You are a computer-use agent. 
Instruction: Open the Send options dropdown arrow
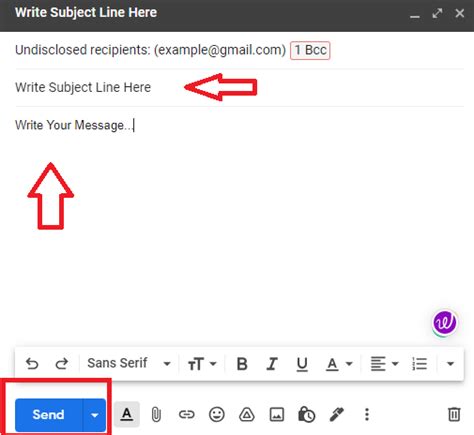[94, 415]
